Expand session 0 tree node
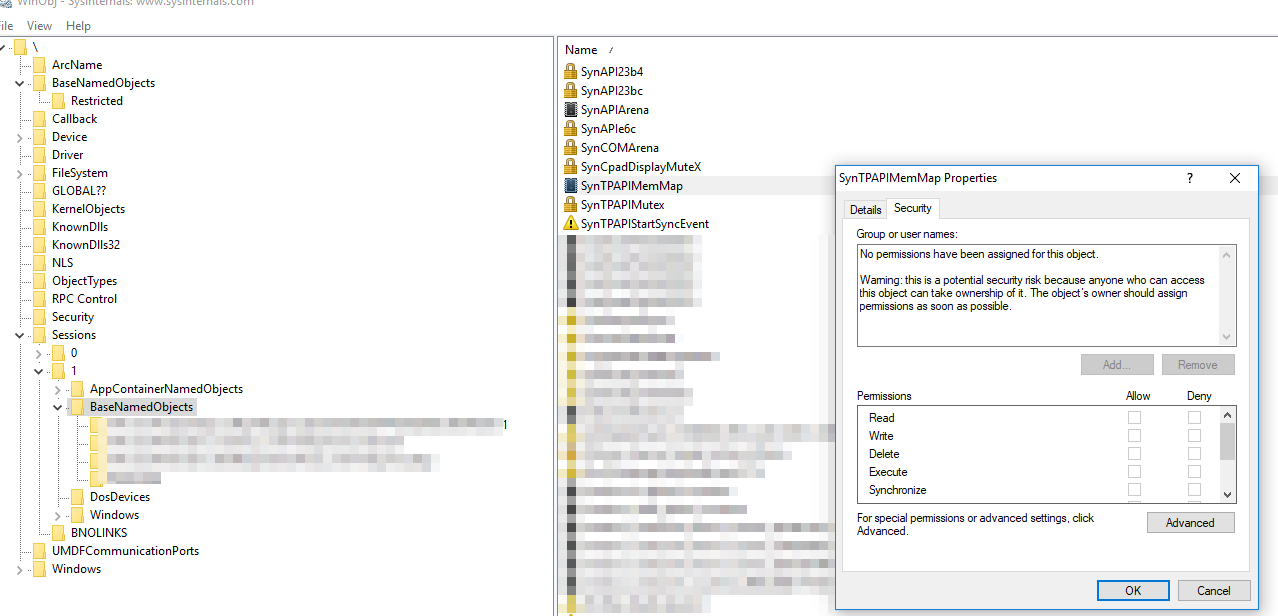The image size is (1278, 616). pyautogui.click(x=39, y=353)
